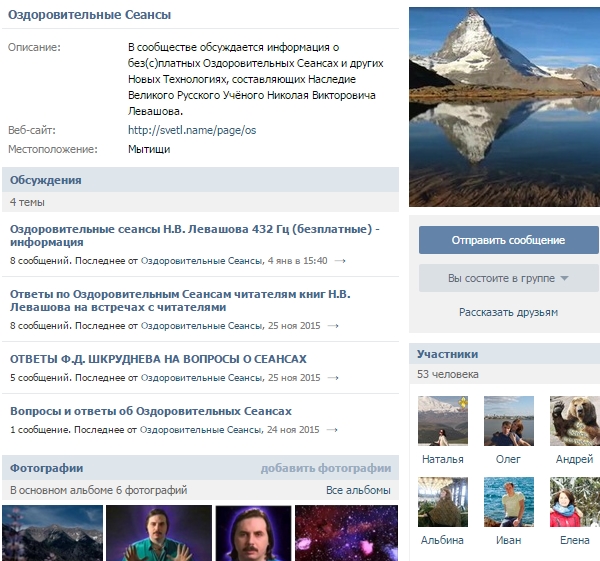
Task: Open topic Вопросы и ответы об Оздоровительных Сеансах
Action: 151,411
